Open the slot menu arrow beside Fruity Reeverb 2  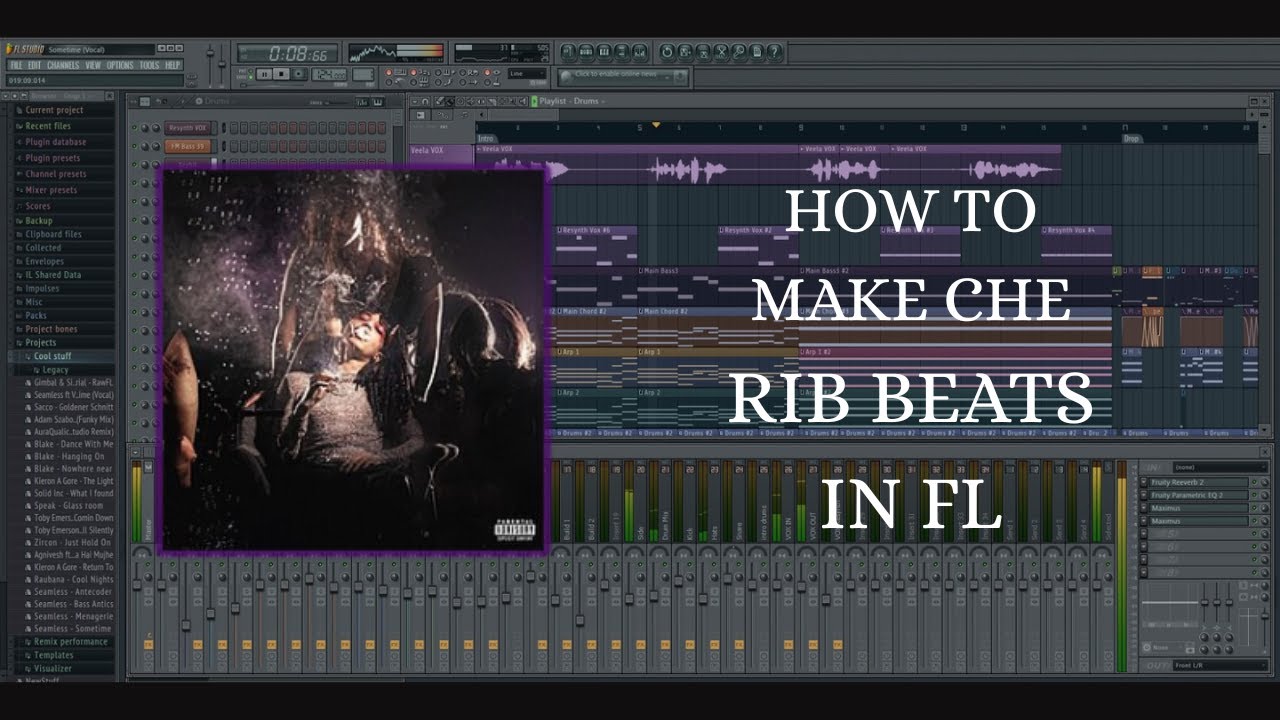(1145, 482)
